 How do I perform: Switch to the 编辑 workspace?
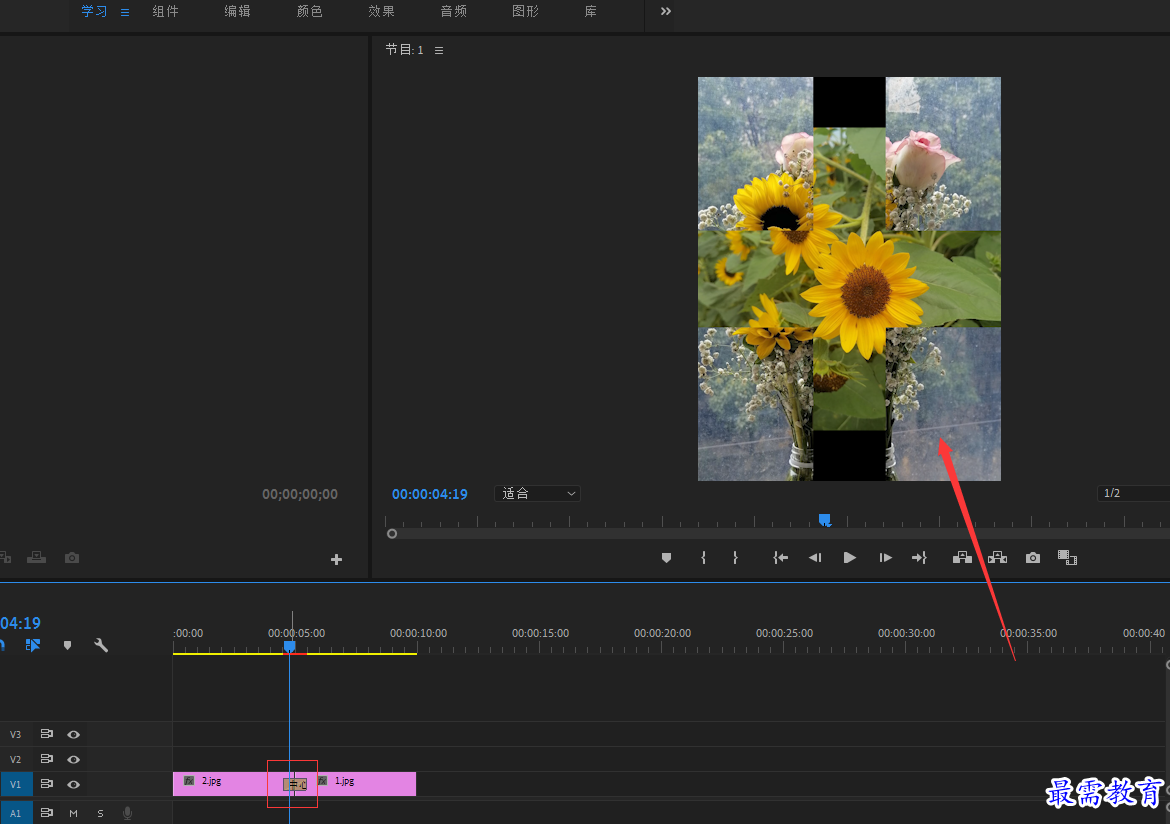tap(237, 11)
